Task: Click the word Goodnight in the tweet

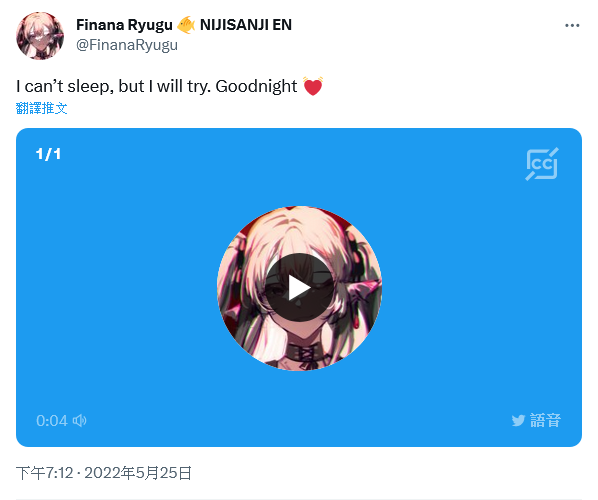Action: click(x=256, y=87)
